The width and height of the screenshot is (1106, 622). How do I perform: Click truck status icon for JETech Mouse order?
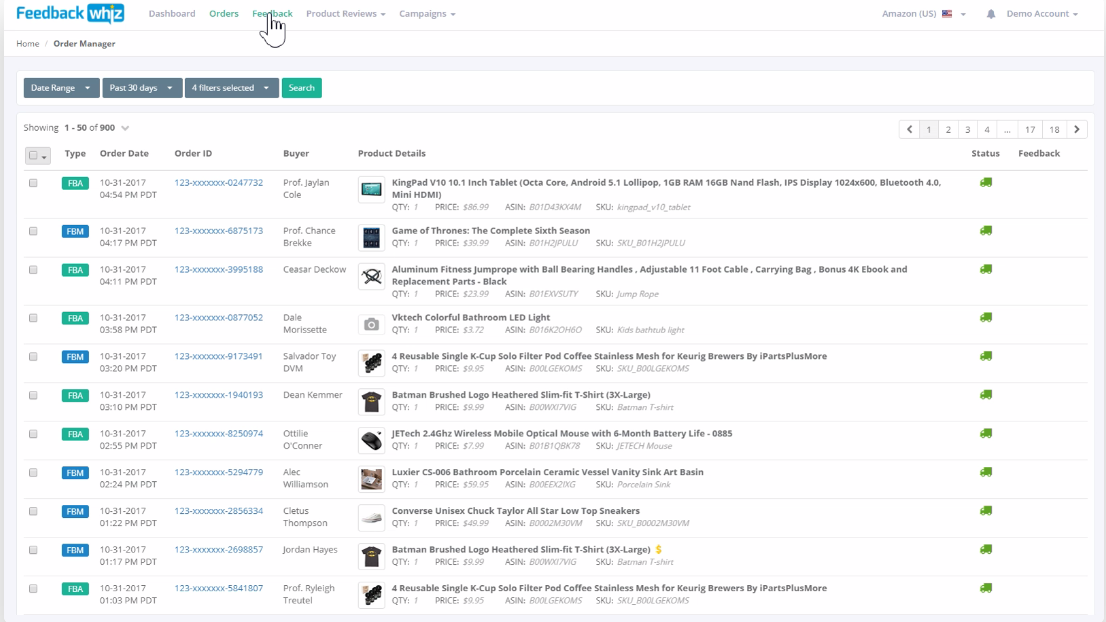(x=986, y=434)
